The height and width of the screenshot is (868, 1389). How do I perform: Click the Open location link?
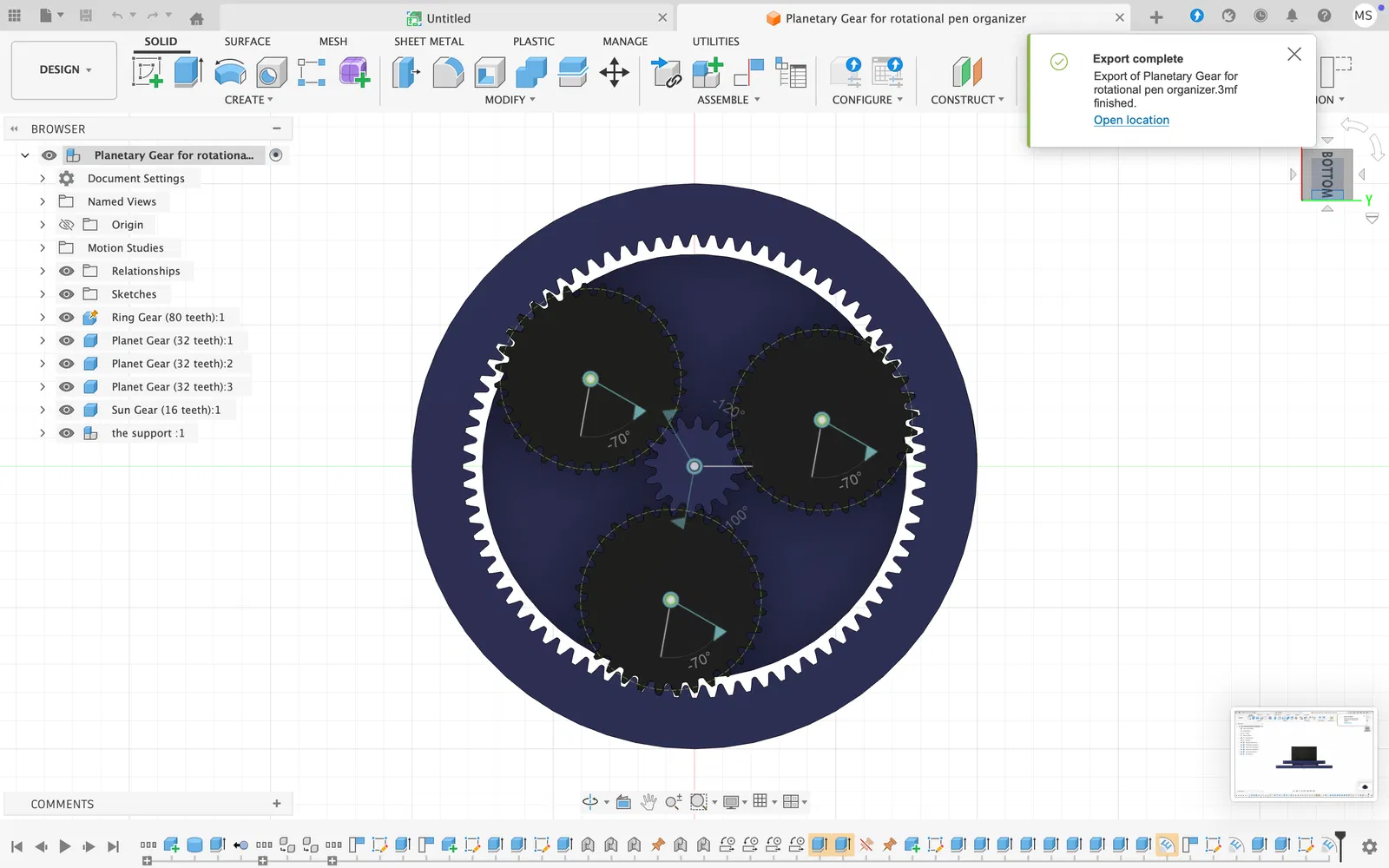pyautogui.click(x=1131, y=121)
